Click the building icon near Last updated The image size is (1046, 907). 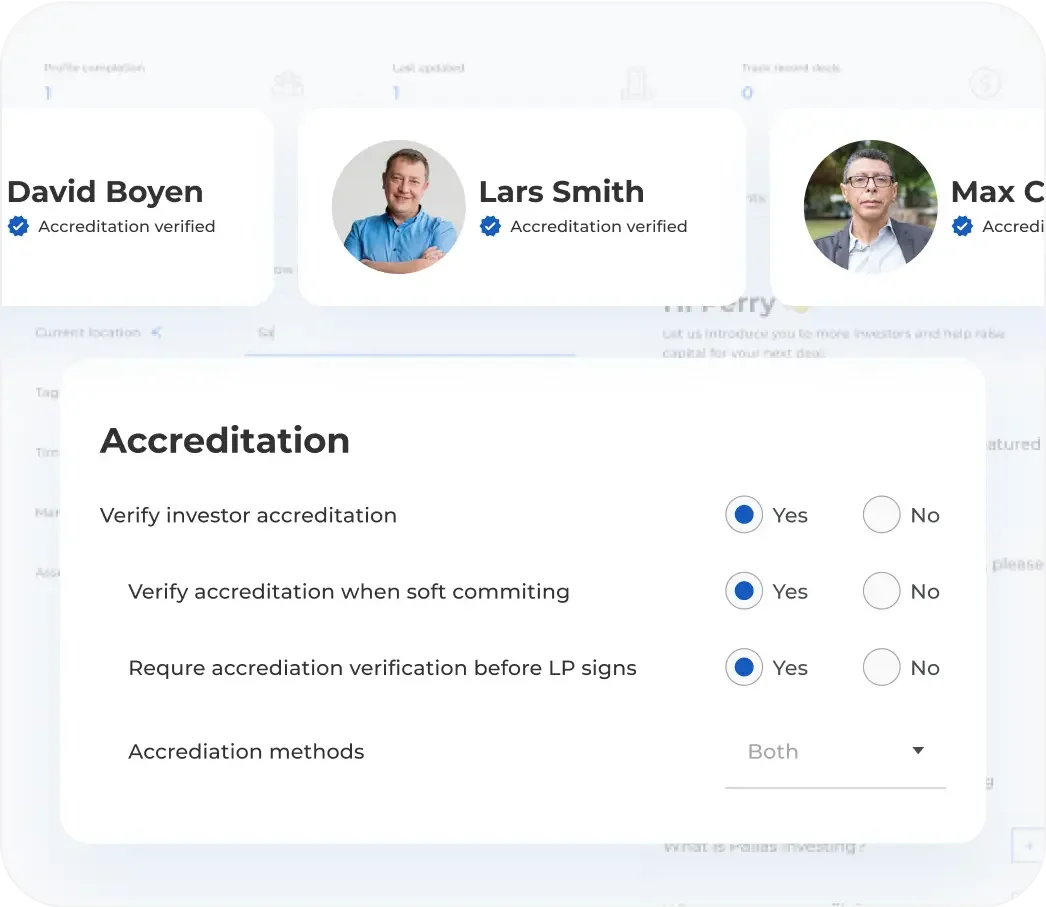point(637,85)
